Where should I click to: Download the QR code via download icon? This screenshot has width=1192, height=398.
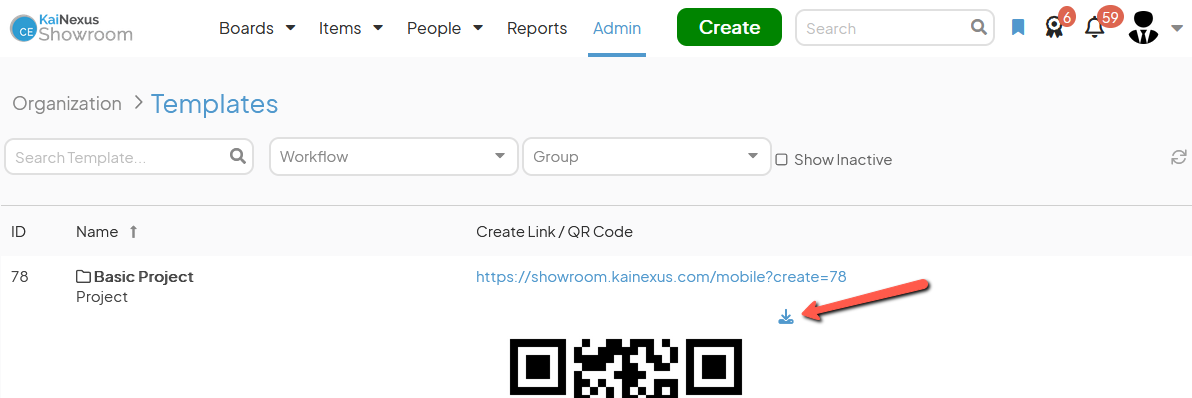tap(786, 317)
